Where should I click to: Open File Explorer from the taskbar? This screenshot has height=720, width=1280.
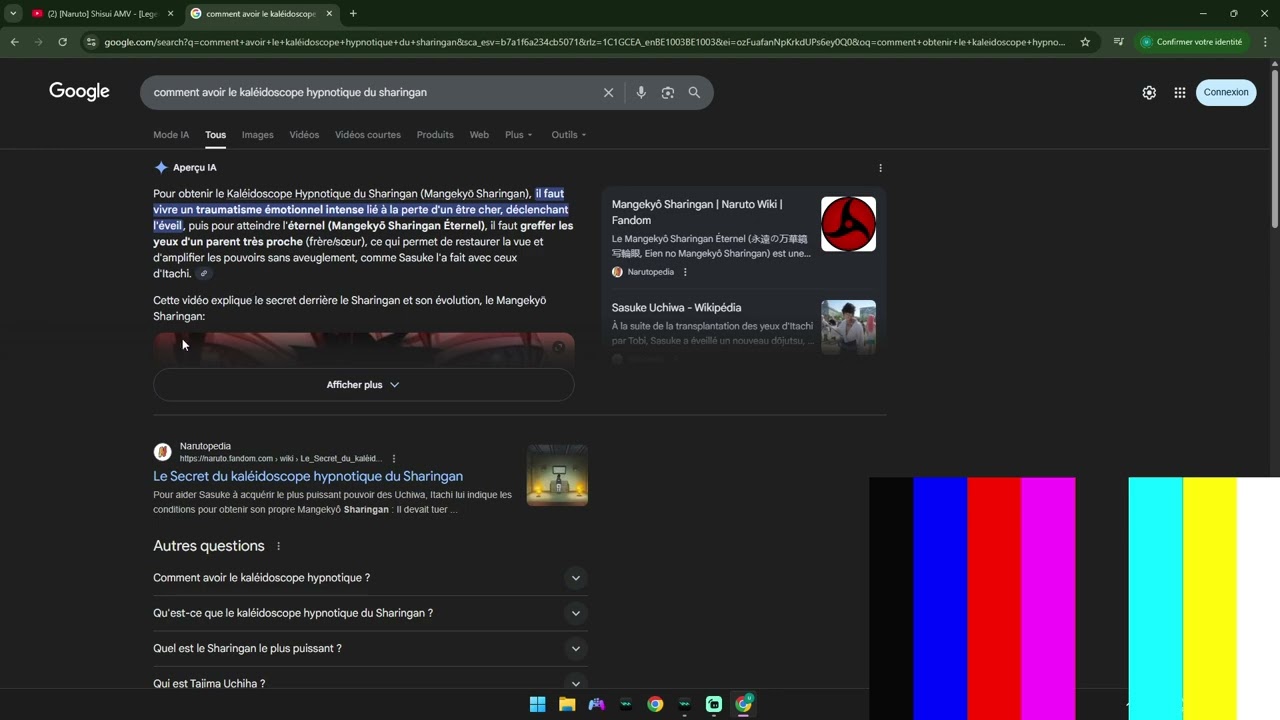[567, 704]
